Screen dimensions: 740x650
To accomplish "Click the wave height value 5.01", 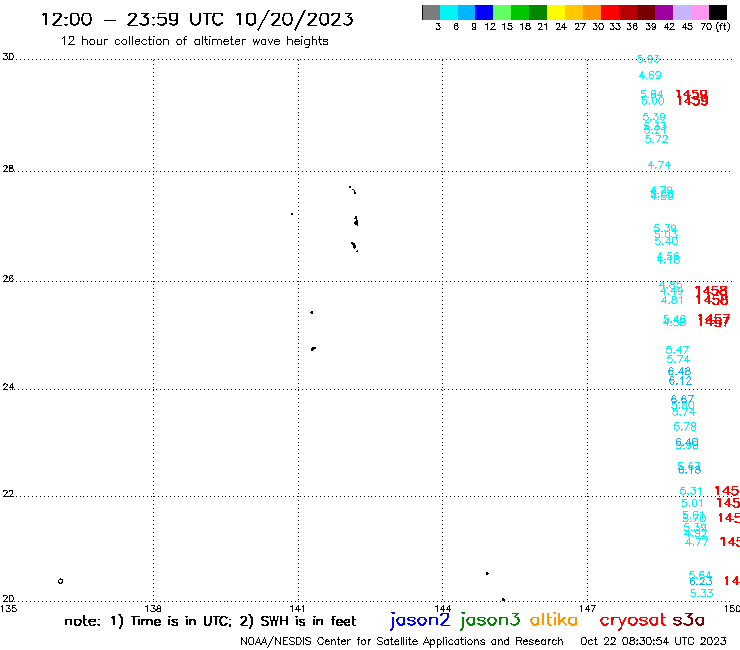I will [x=692, y=503].
